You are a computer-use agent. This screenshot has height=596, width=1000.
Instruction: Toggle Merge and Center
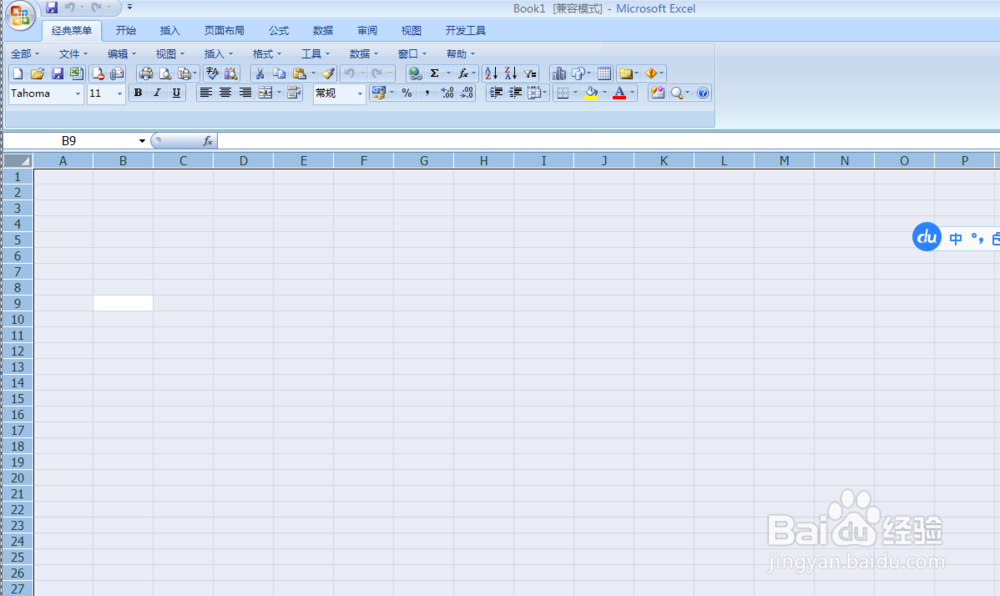(x=265, y=93)
